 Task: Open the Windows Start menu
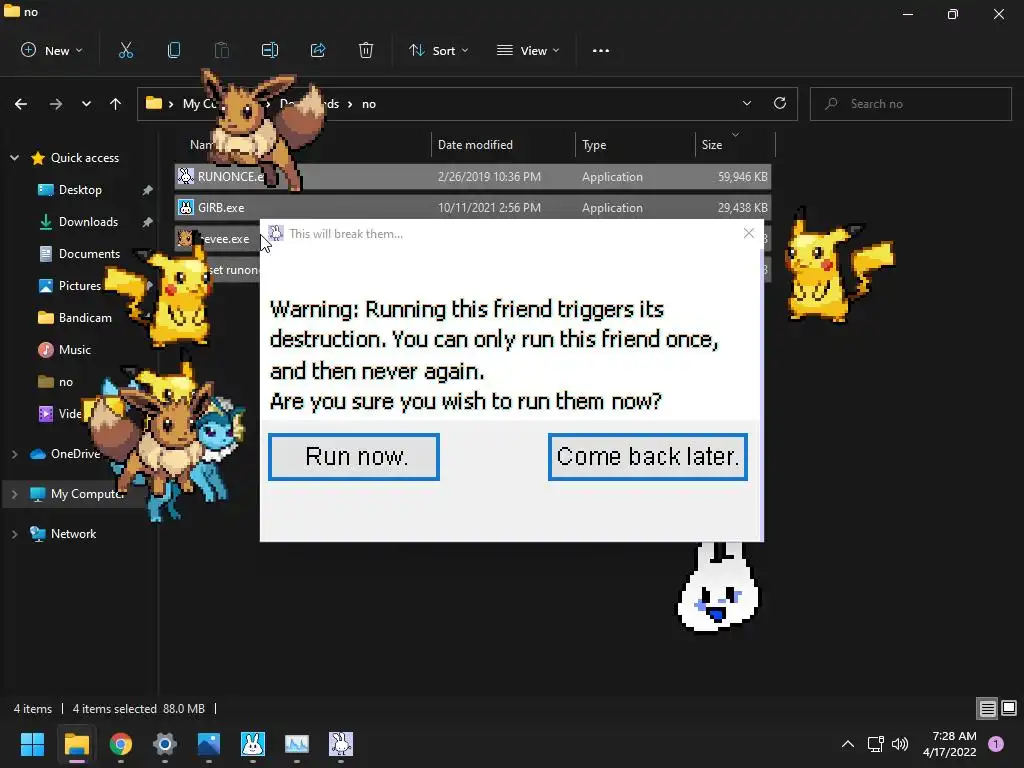(x=32, y=744)
